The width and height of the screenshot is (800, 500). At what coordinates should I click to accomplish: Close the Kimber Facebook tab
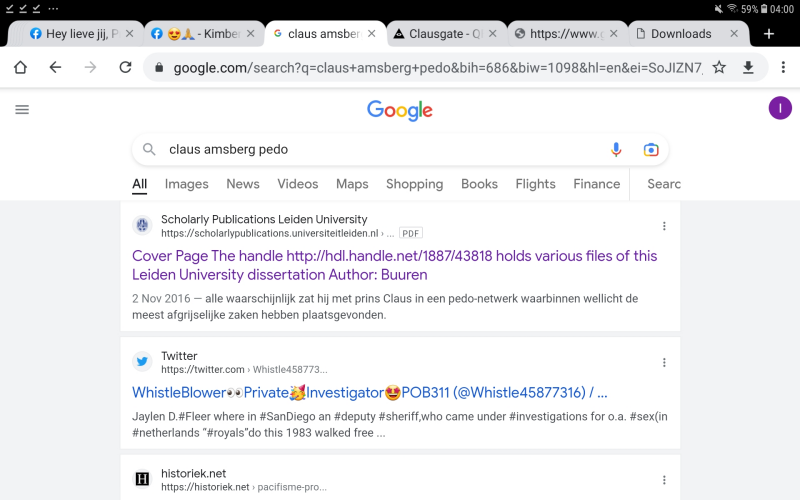tap(251, 34)
